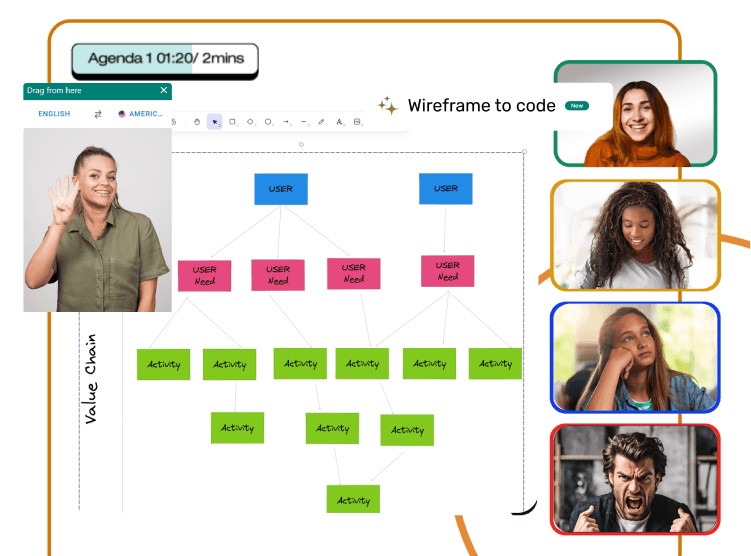Viewport: 751px width, 556px height.
Task: Open the AMERIC.. sign language selector
Action: 140,114
